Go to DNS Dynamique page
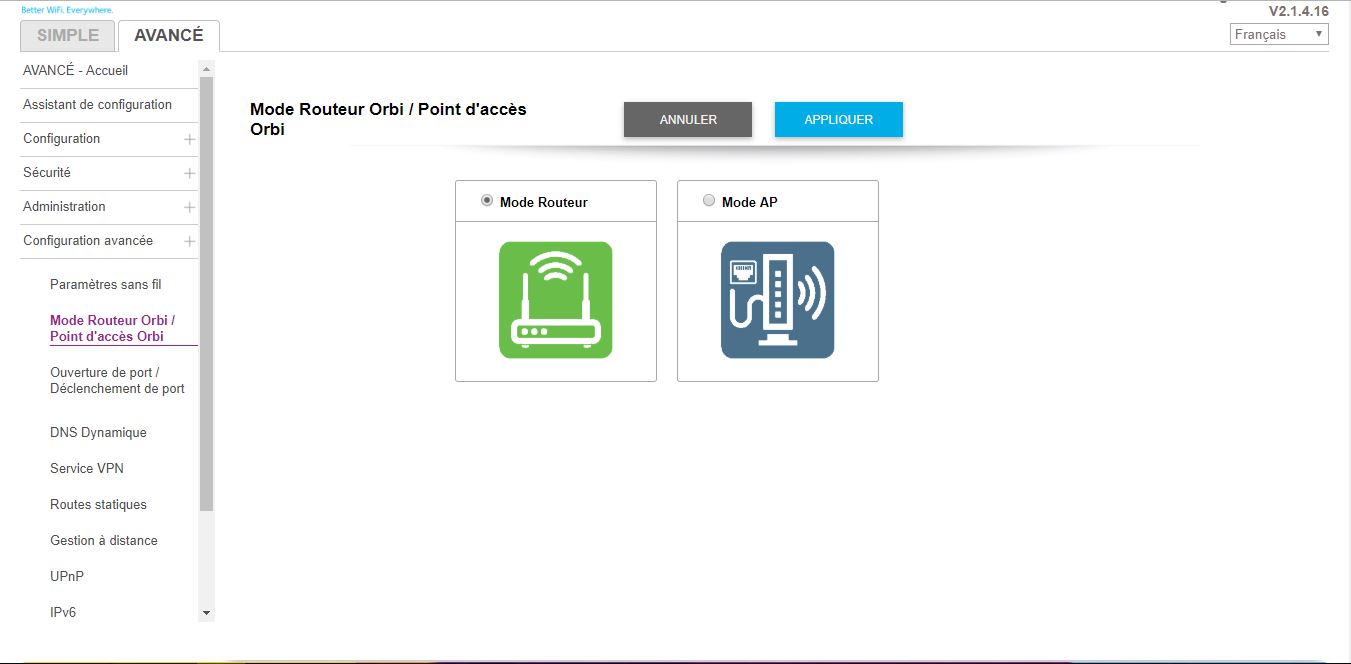 tap(98, 432)
